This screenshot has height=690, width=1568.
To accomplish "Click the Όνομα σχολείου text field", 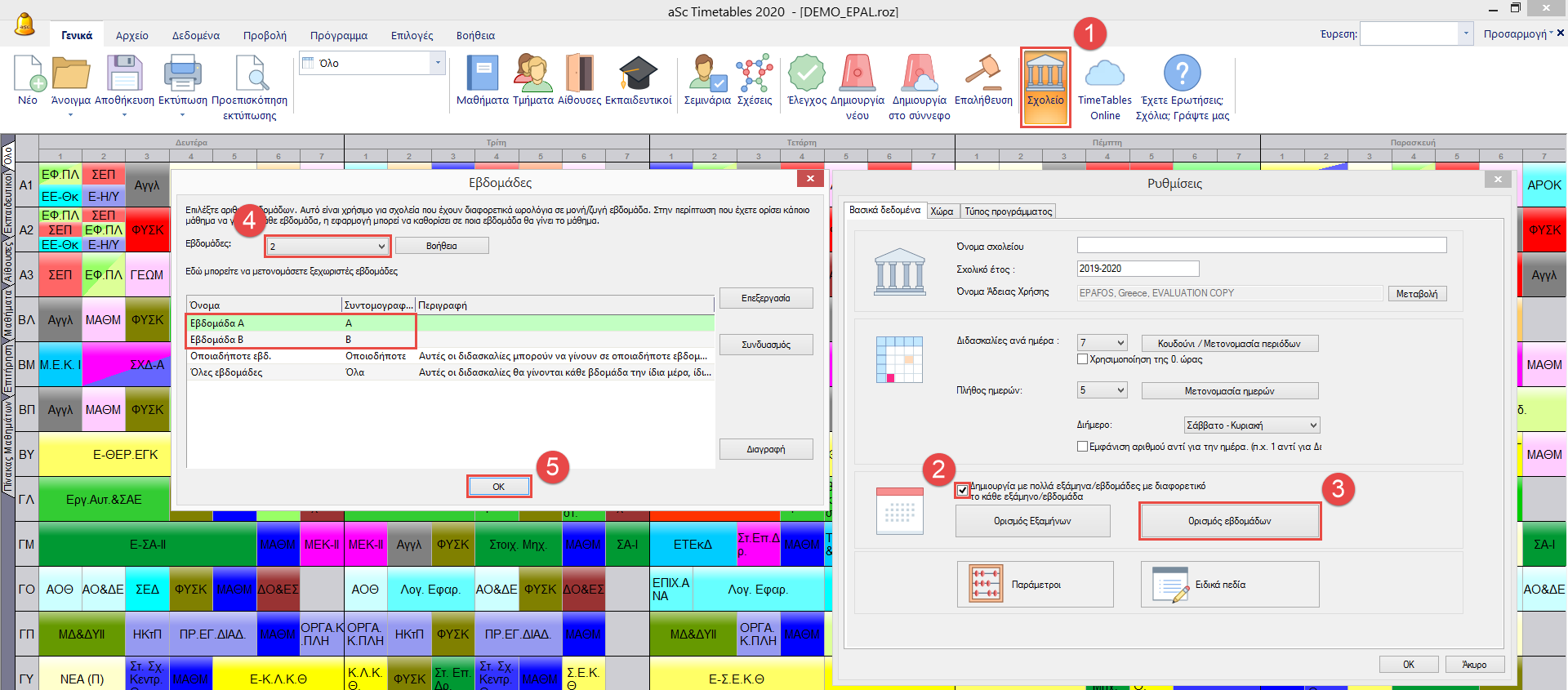I will (x=1261, y=246).
